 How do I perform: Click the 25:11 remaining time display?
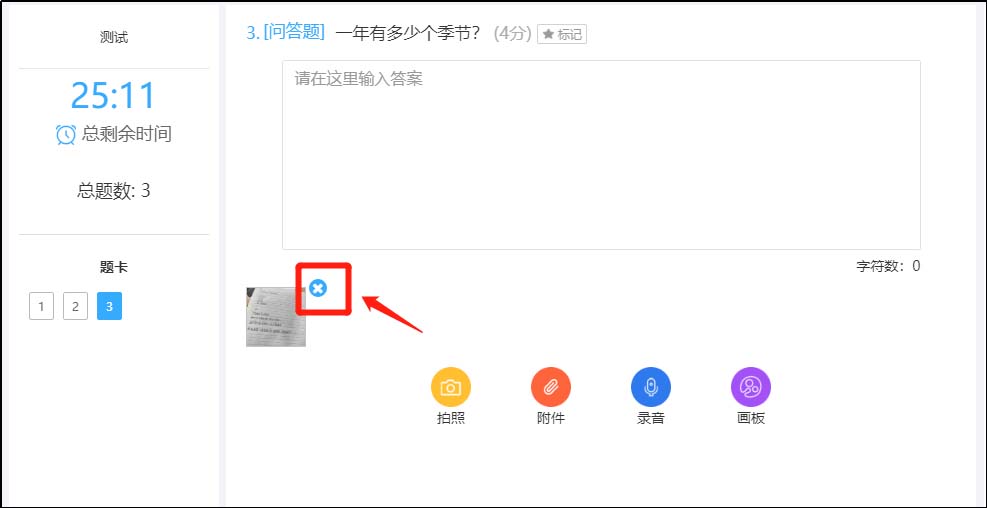pos(113,96)
